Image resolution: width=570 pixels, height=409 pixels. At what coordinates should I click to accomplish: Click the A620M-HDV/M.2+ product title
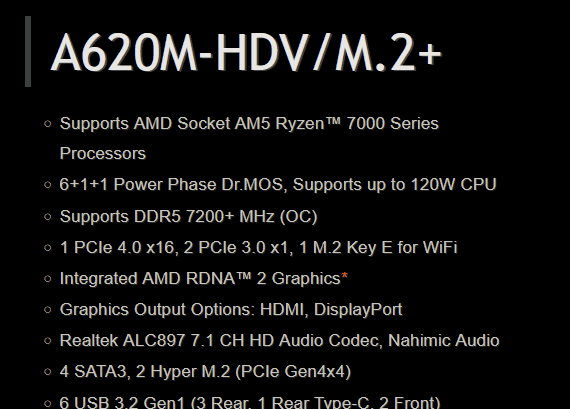pyautogui.click(x=246, y=52)
